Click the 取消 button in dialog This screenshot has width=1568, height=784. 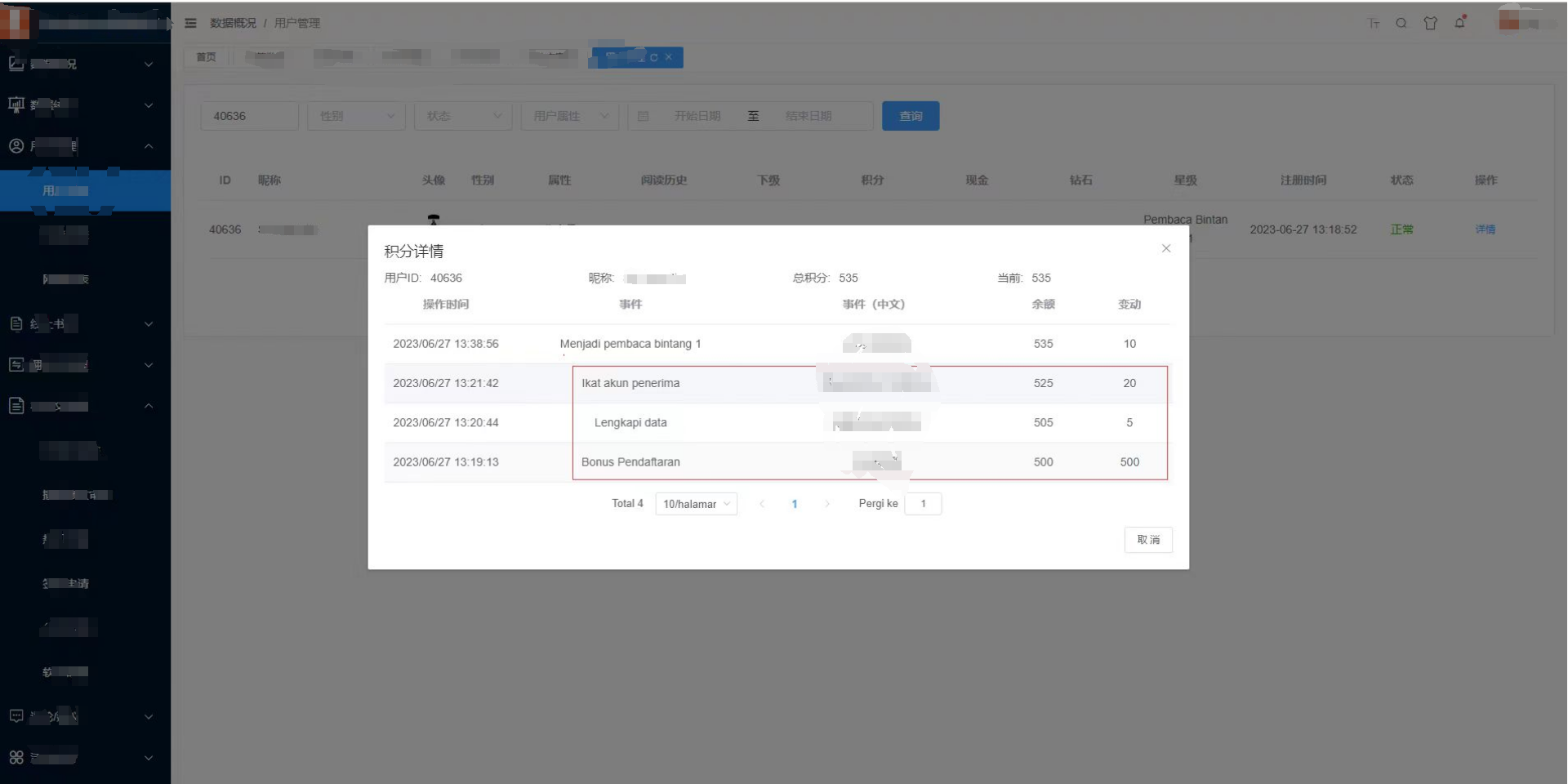coord(1148,540)
